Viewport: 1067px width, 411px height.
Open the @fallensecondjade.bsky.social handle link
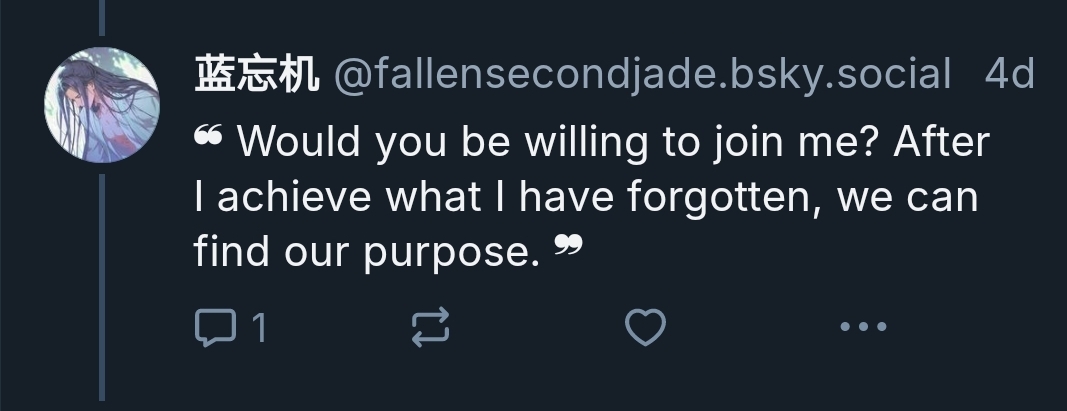pos(640,75)
